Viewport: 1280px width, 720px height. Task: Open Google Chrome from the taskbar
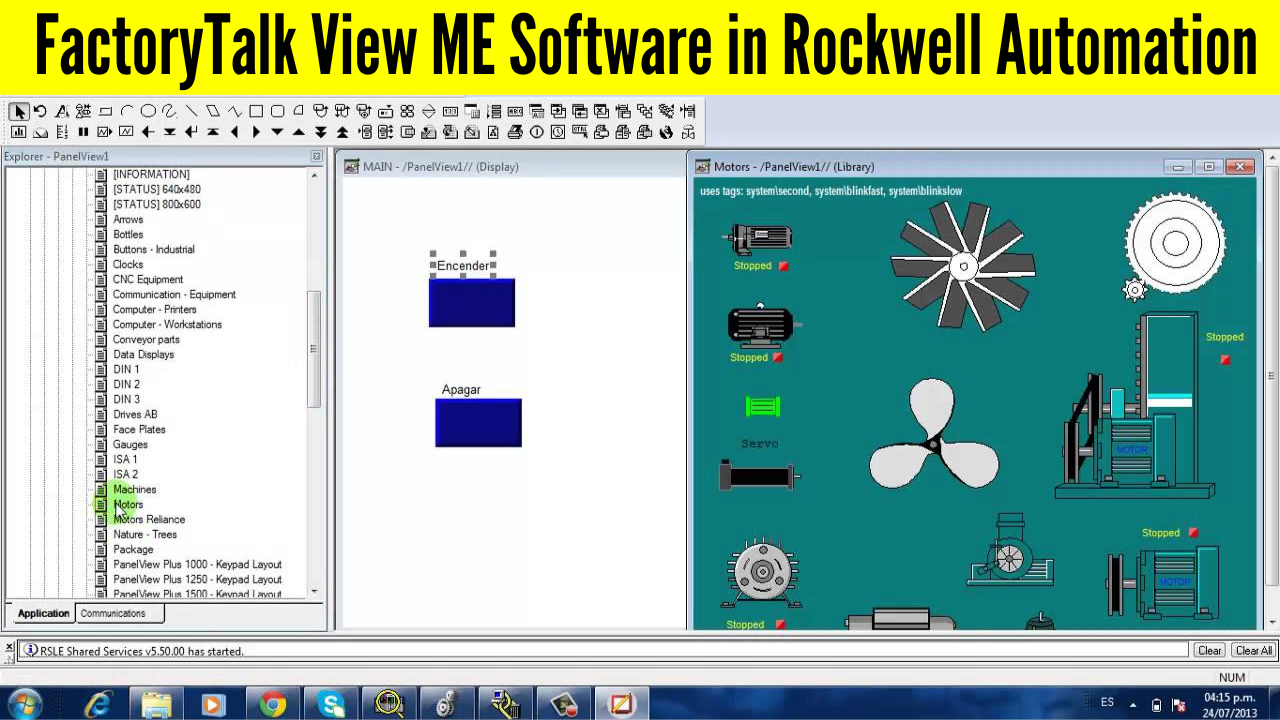pyautogui.click(x=272, y=704)
